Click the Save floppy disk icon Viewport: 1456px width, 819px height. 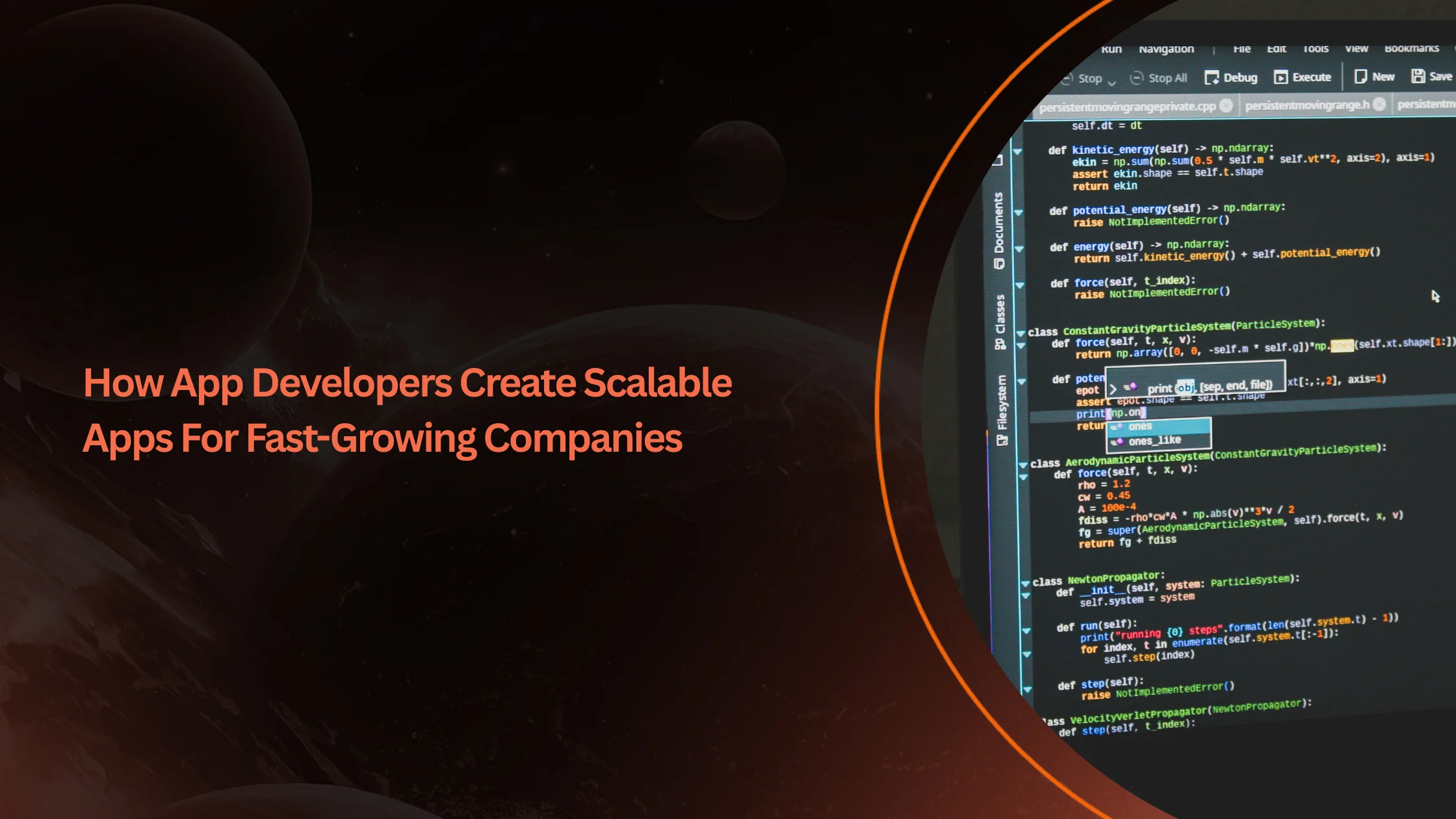(x=1418, y=76)
